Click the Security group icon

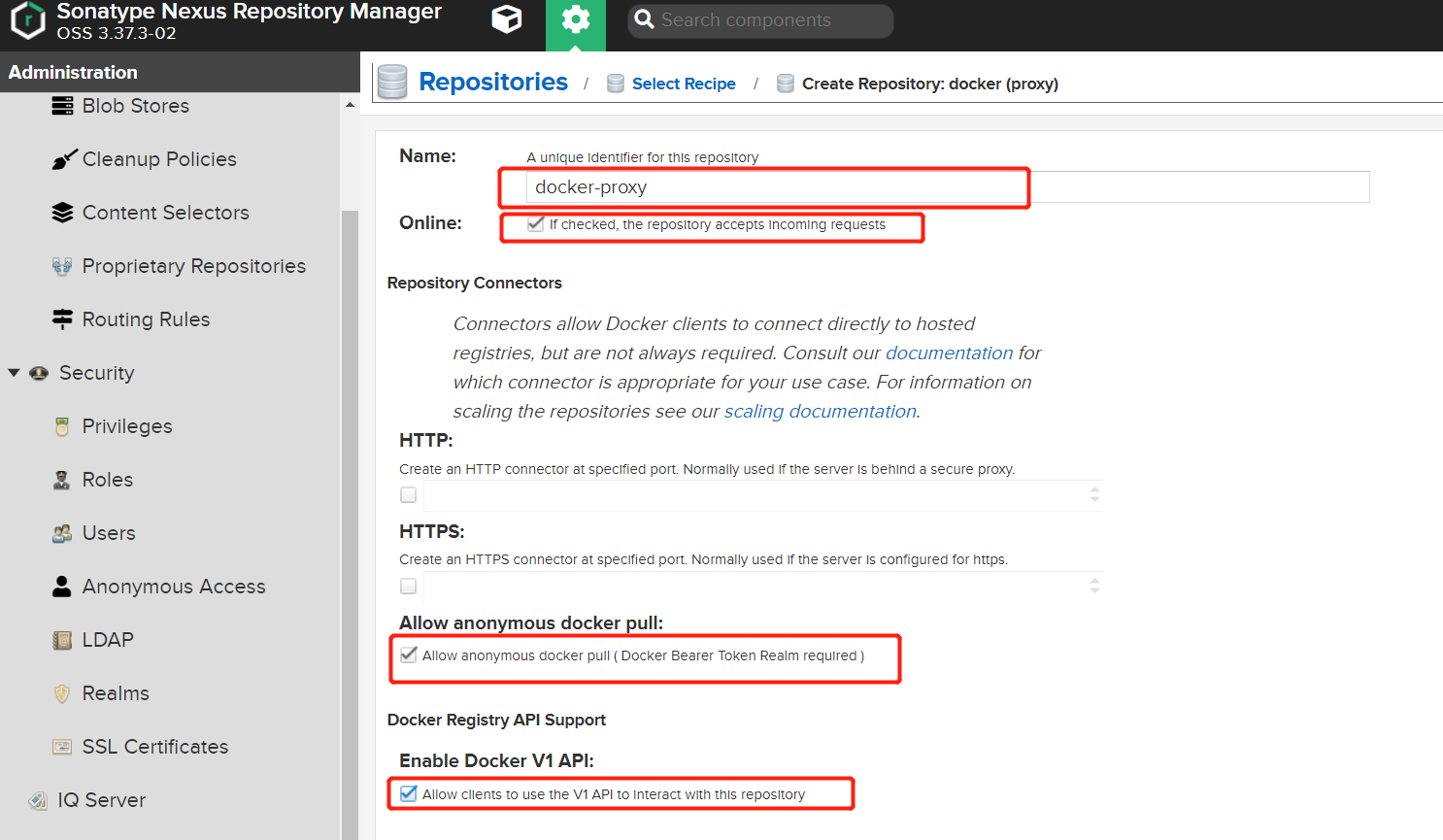pyautogui.click(x=39, y=373)
